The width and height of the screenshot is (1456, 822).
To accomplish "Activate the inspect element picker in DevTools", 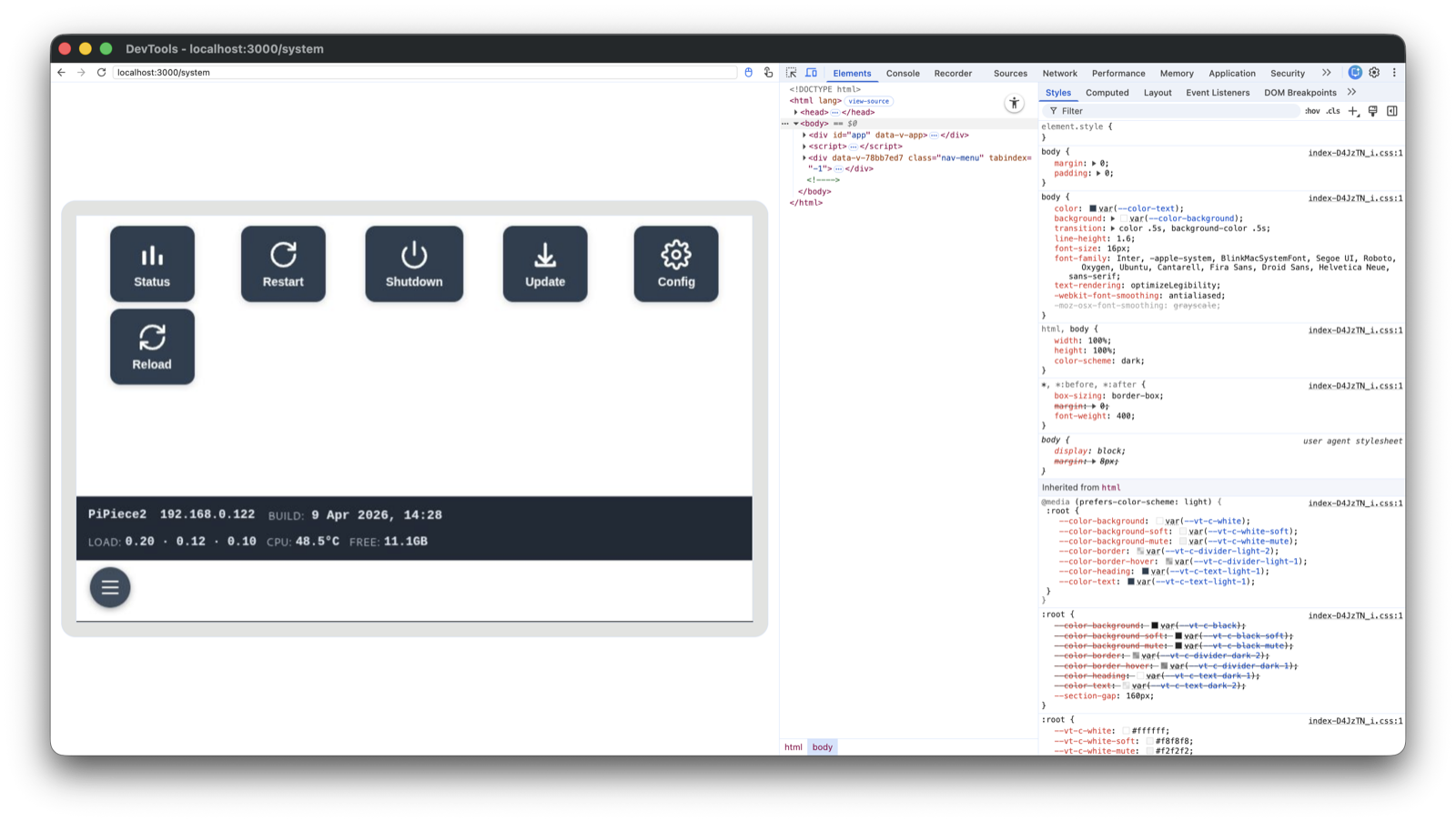I will pyautogui.click(x=791, y=73).
